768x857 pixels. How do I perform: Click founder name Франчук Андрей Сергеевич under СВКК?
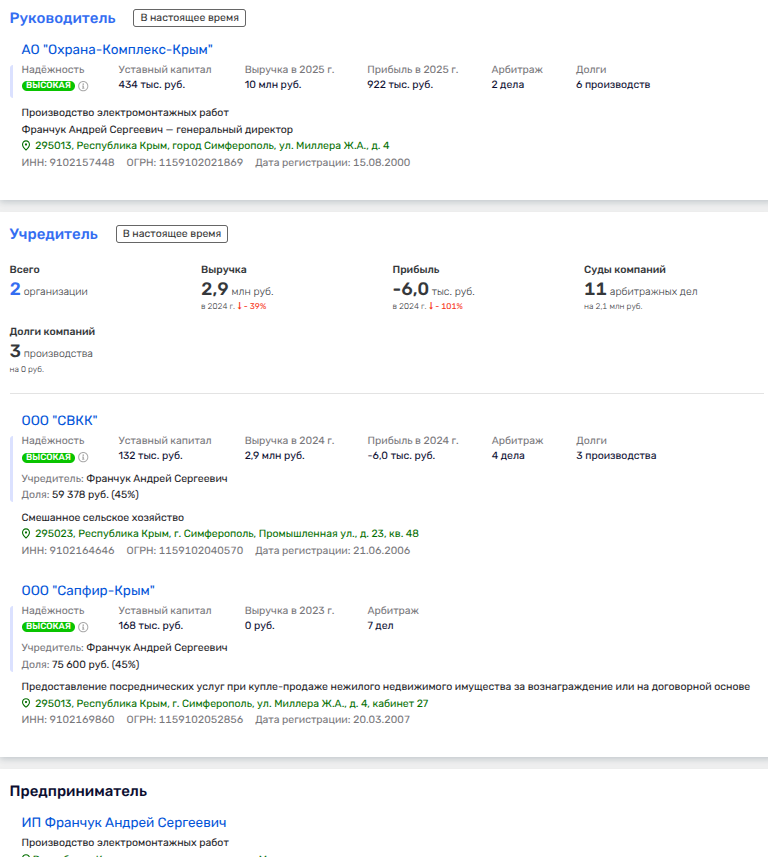[x=157, y=479]
